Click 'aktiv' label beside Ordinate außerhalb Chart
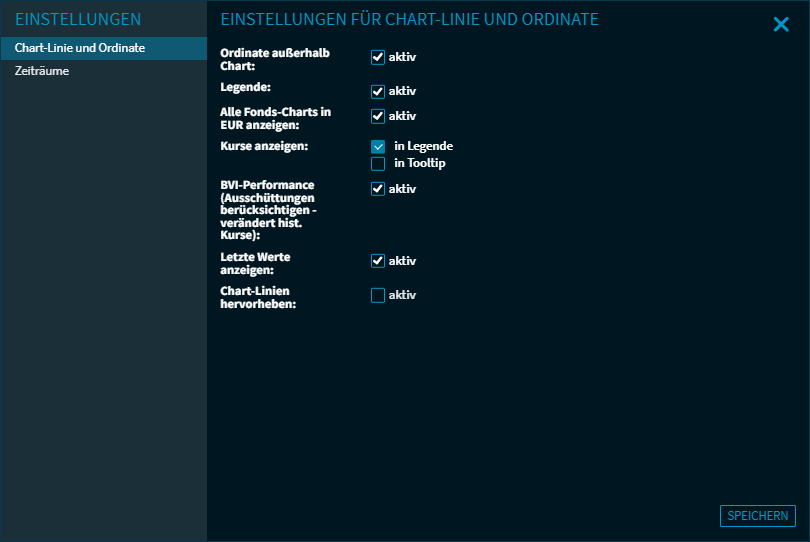 click(402, 58)
